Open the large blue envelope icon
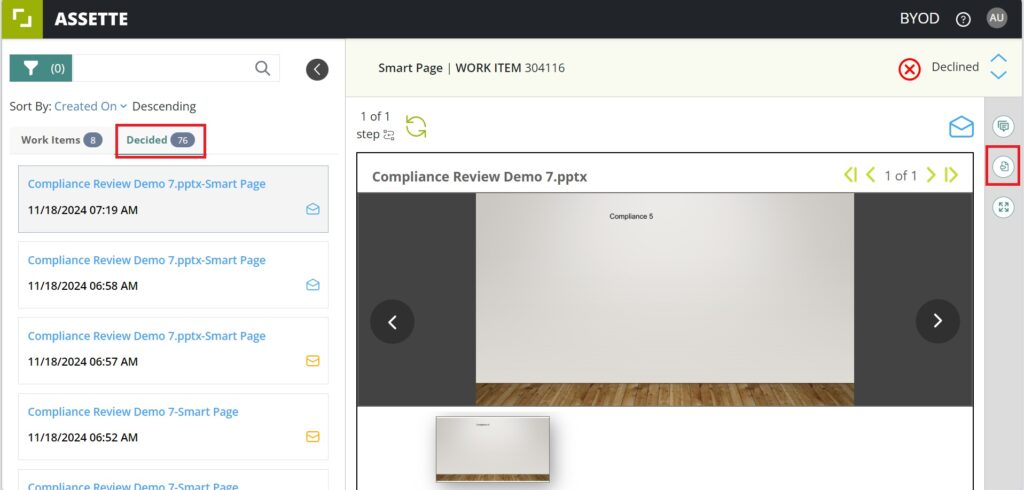1024x490 pixels. click(961, 127)
